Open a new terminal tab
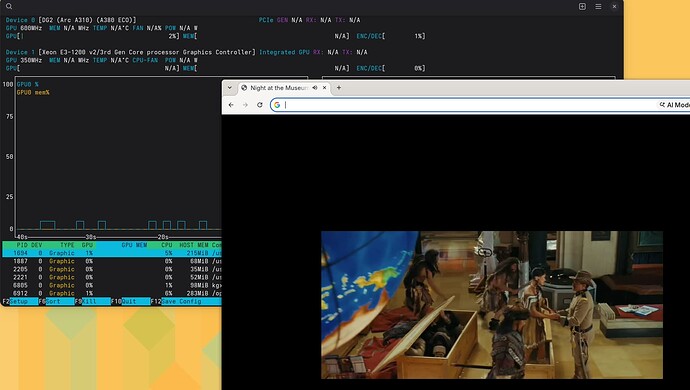 pos(582,7)
